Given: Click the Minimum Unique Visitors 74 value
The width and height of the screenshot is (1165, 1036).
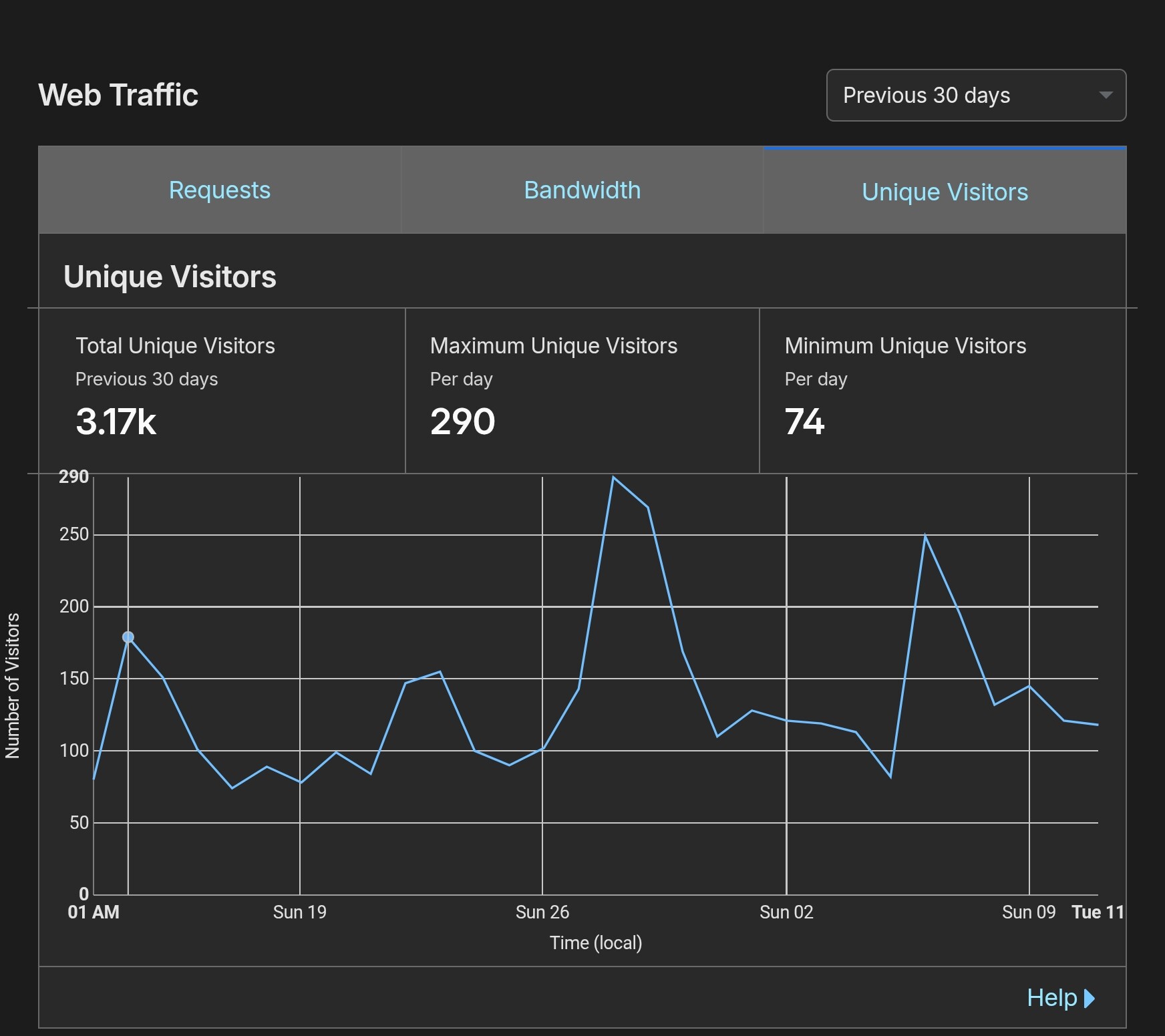Looking at the screenshot, I should 804,421.
